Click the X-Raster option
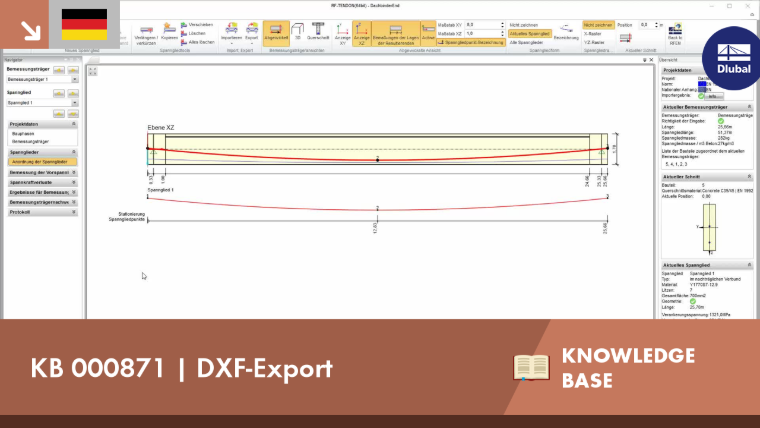This screenshot has height=428, width=760. 593,34
